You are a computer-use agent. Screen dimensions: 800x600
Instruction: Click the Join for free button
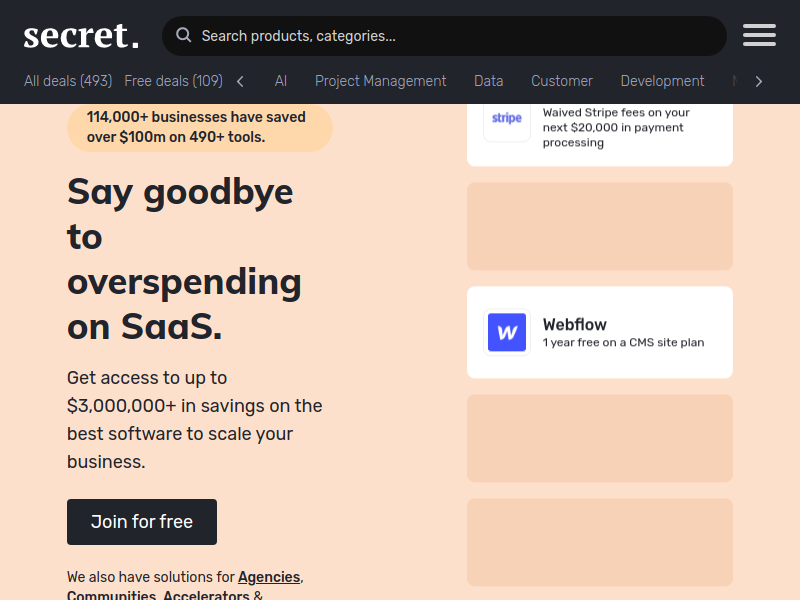(142, 522)
